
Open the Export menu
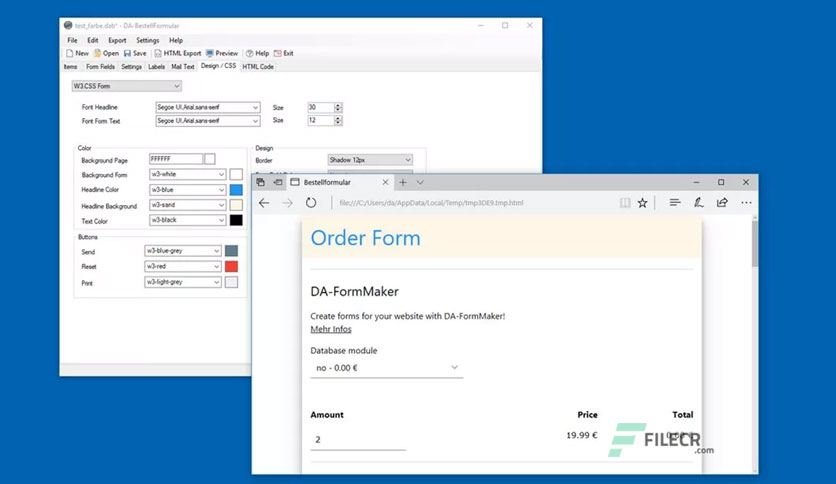117,41
